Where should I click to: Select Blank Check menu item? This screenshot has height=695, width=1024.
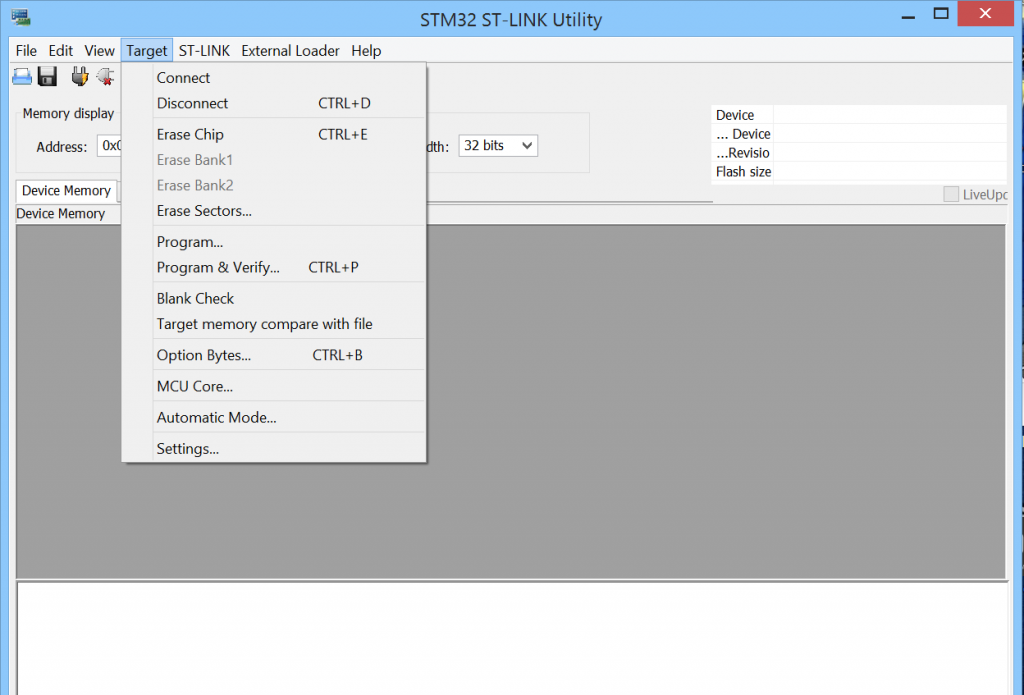point(274,299)
